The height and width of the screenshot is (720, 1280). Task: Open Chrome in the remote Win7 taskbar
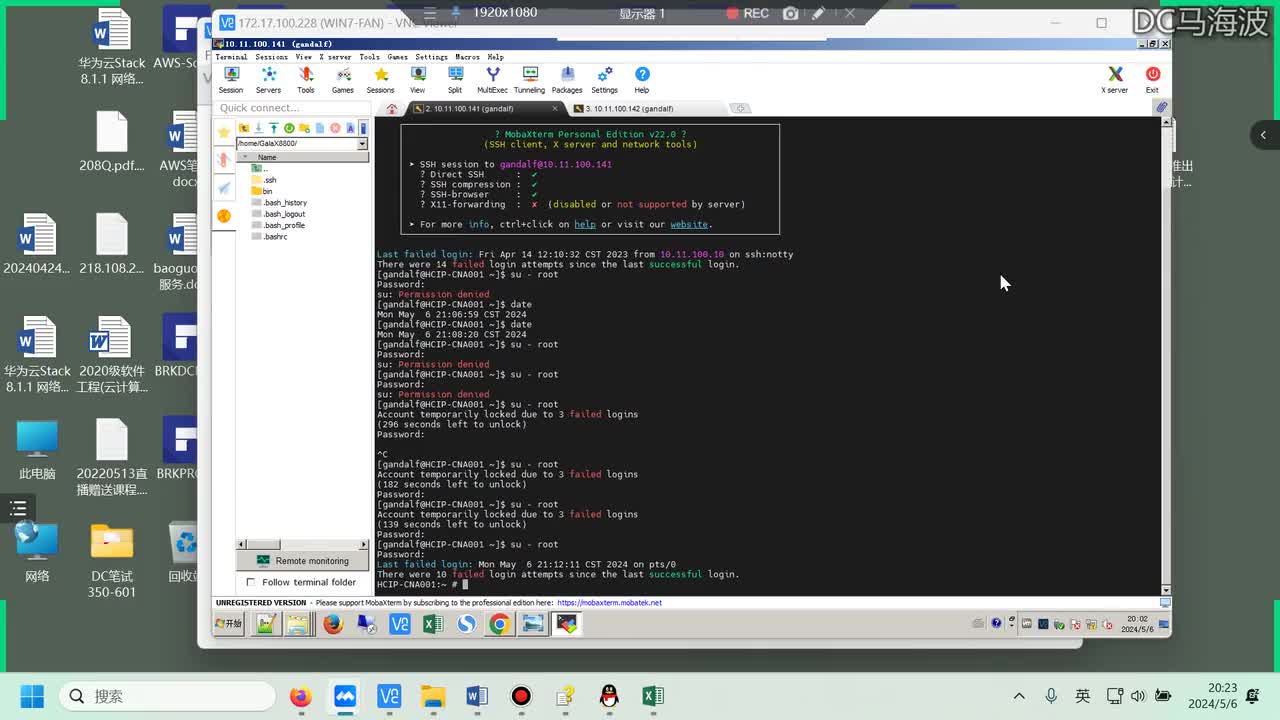(x=500, y=624)
